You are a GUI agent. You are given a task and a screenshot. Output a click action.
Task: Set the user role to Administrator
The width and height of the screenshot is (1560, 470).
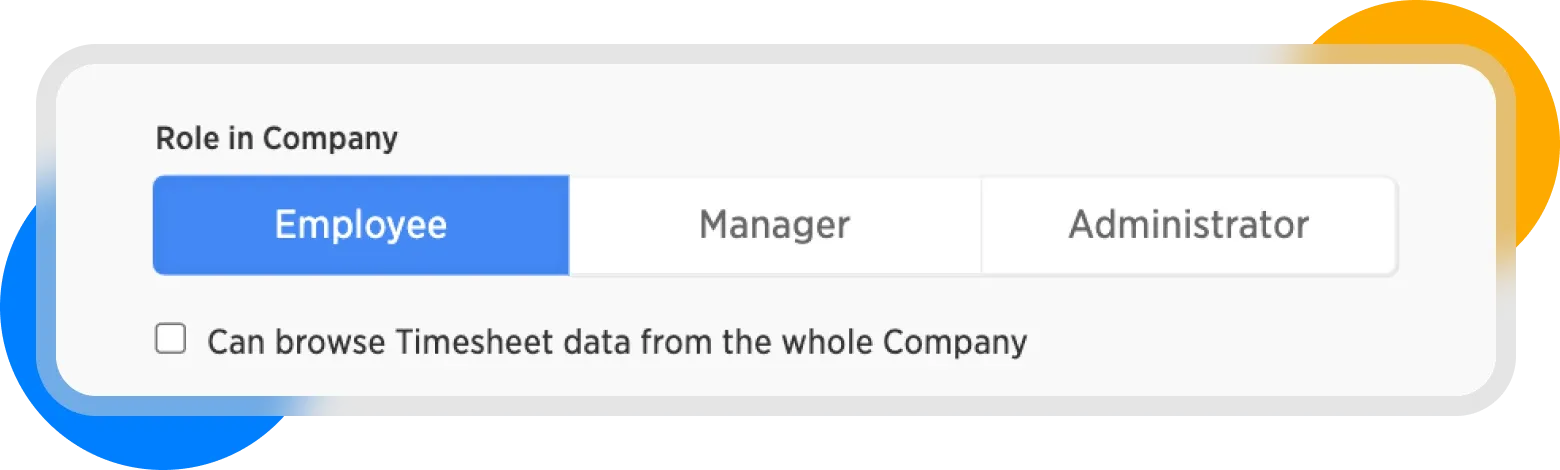coord(1188,225)
